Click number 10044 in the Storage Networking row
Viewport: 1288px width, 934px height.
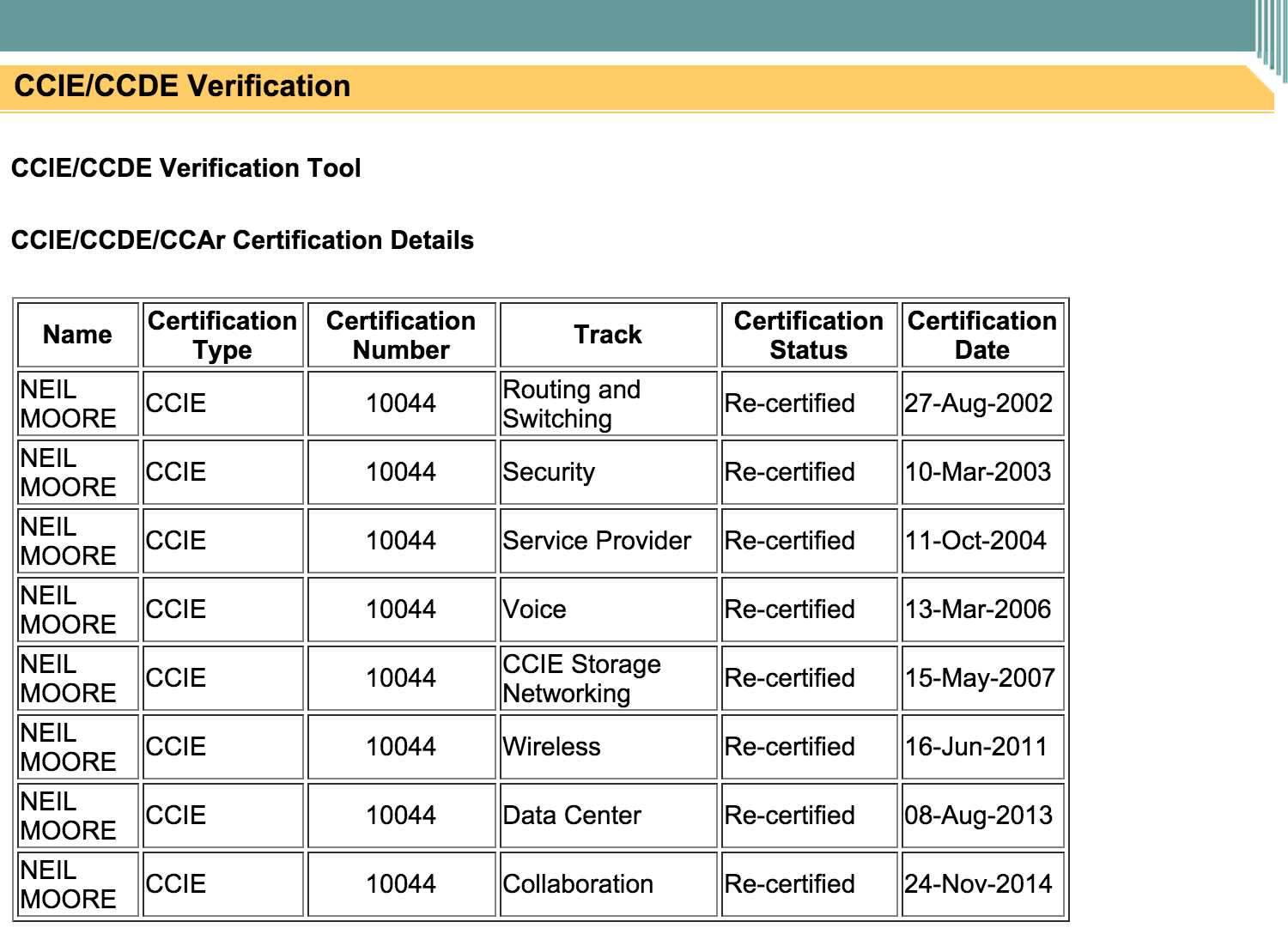[401, 678]
